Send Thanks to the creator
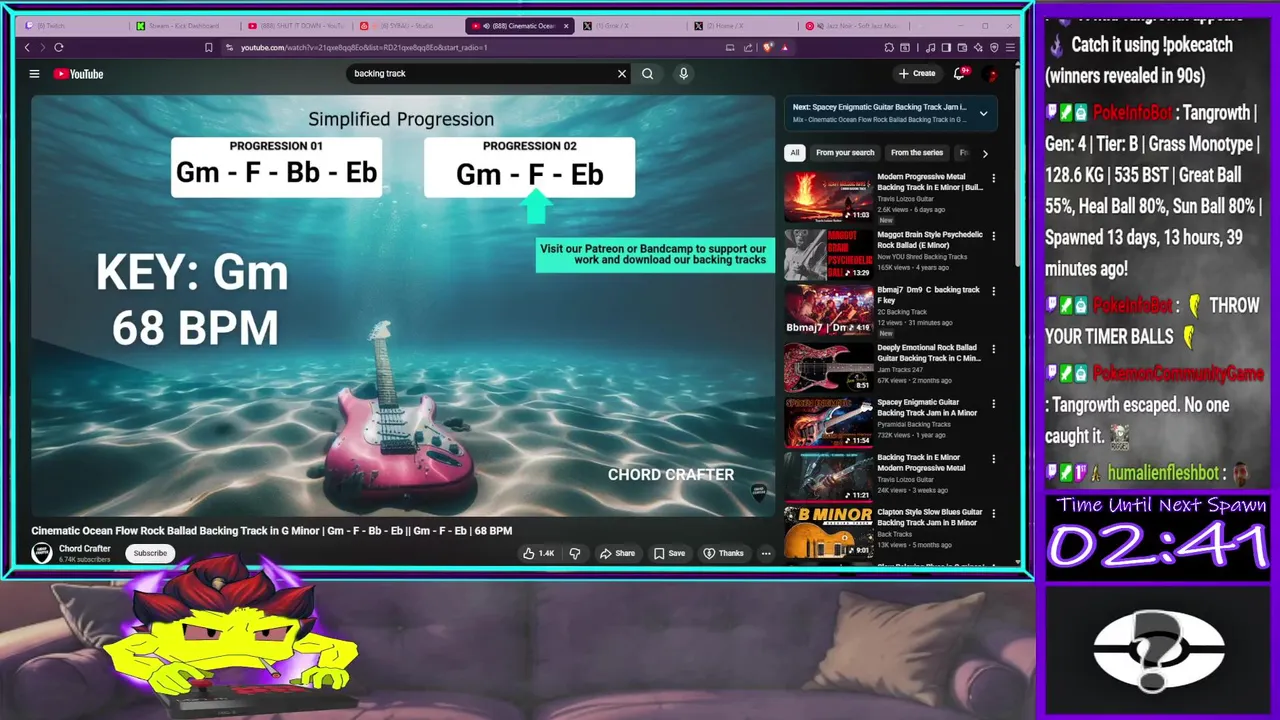The height and width of the screenshot is (720, 1280). coord(723,553)
